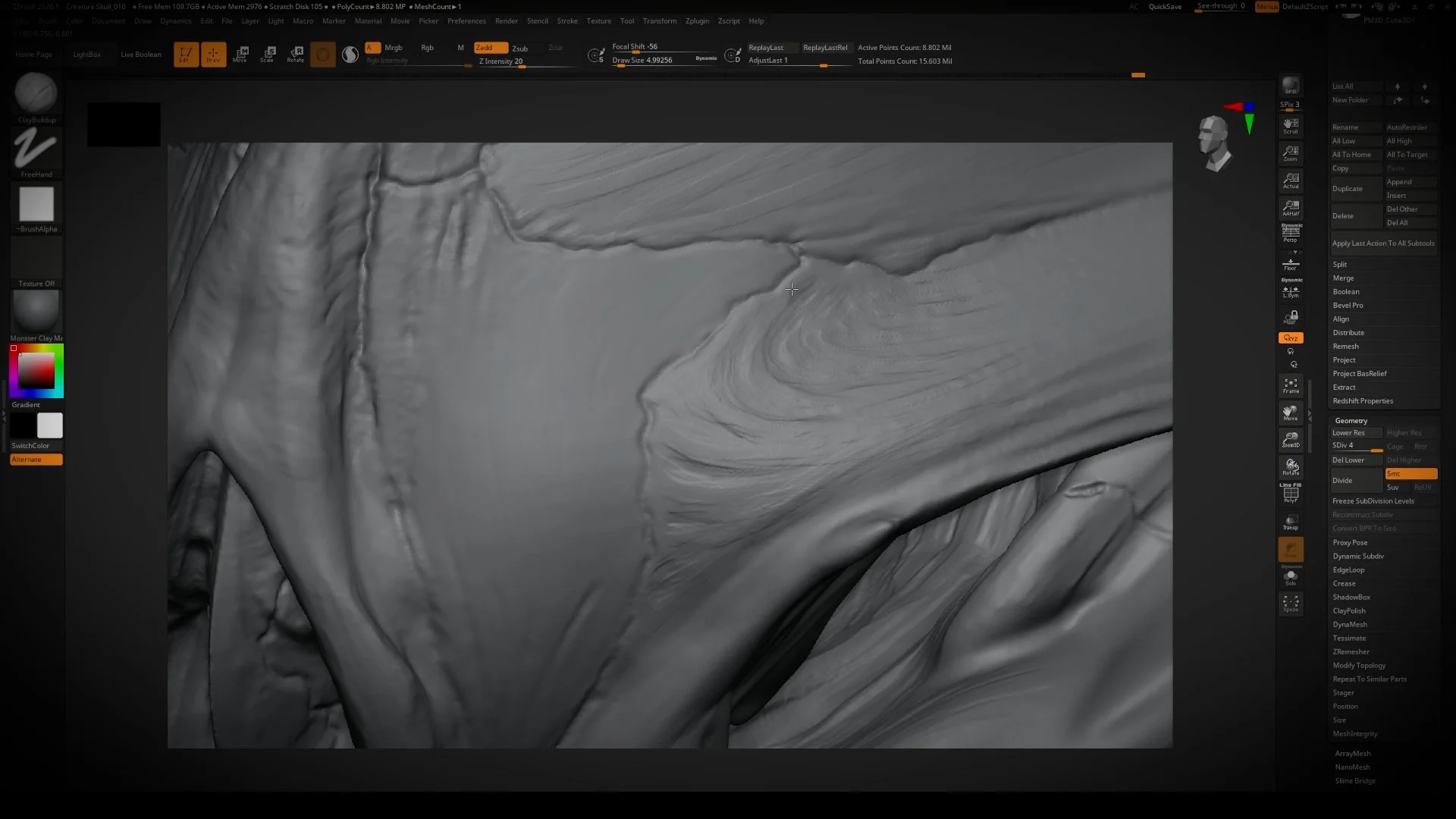Open the Preferences menu
Viewport: 1456px width, 819px height.
pos(466,21)
